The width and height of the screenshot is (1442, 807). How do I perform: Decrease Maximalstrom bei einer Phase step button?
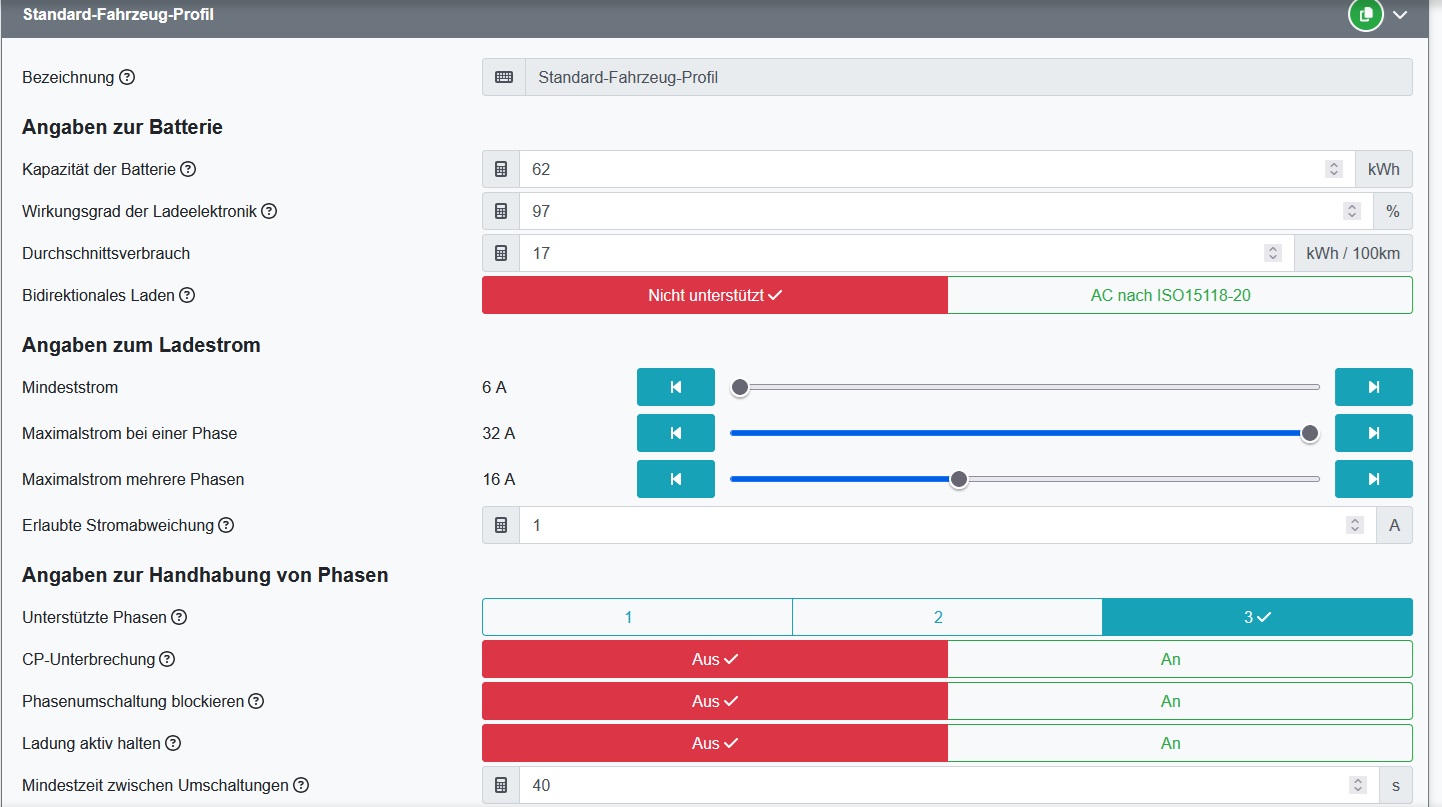pyautogui.click(x=676, y=433)
